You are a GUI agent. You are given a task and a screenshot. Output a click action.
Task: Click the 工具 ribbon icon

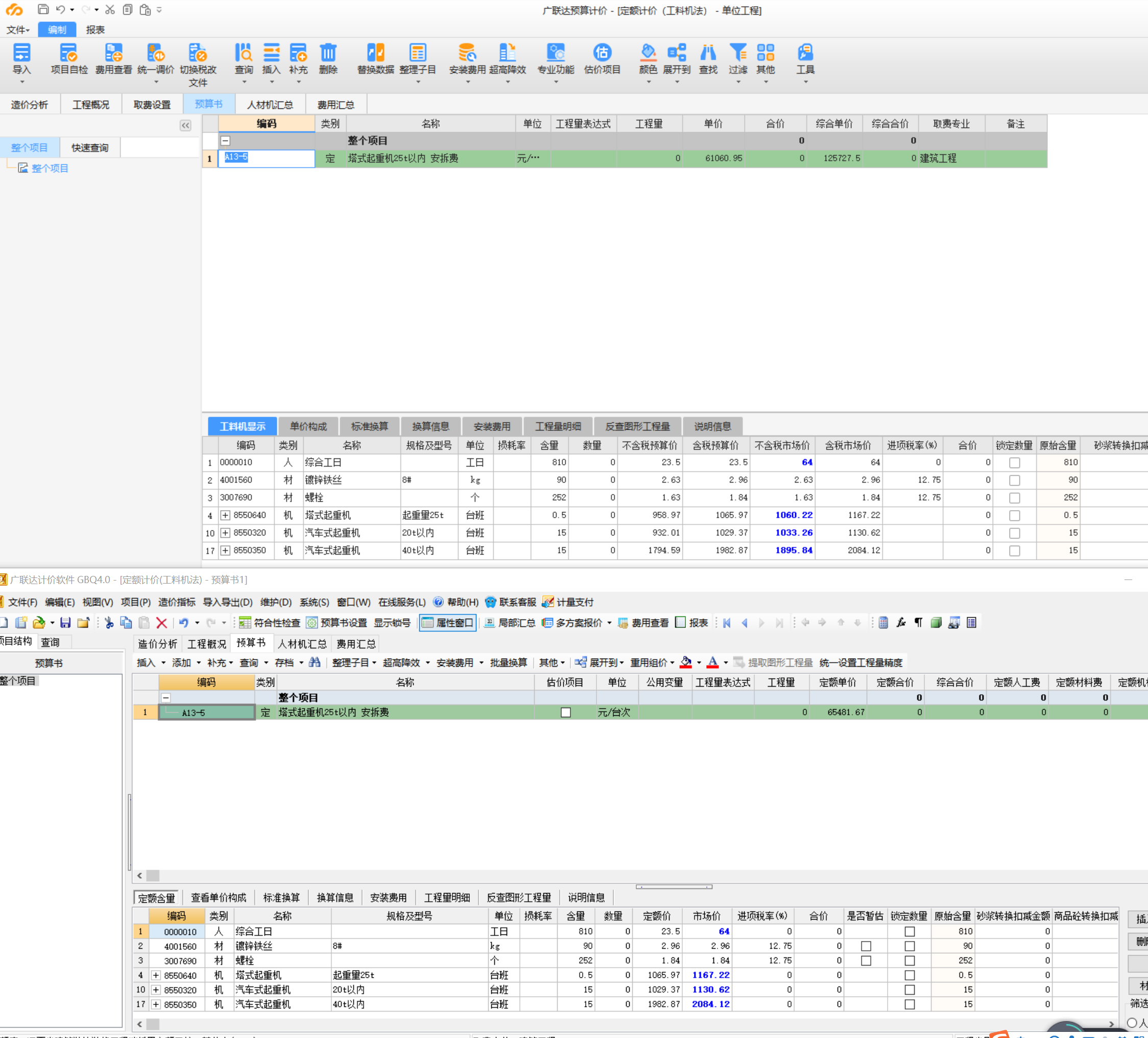[805, 53]
